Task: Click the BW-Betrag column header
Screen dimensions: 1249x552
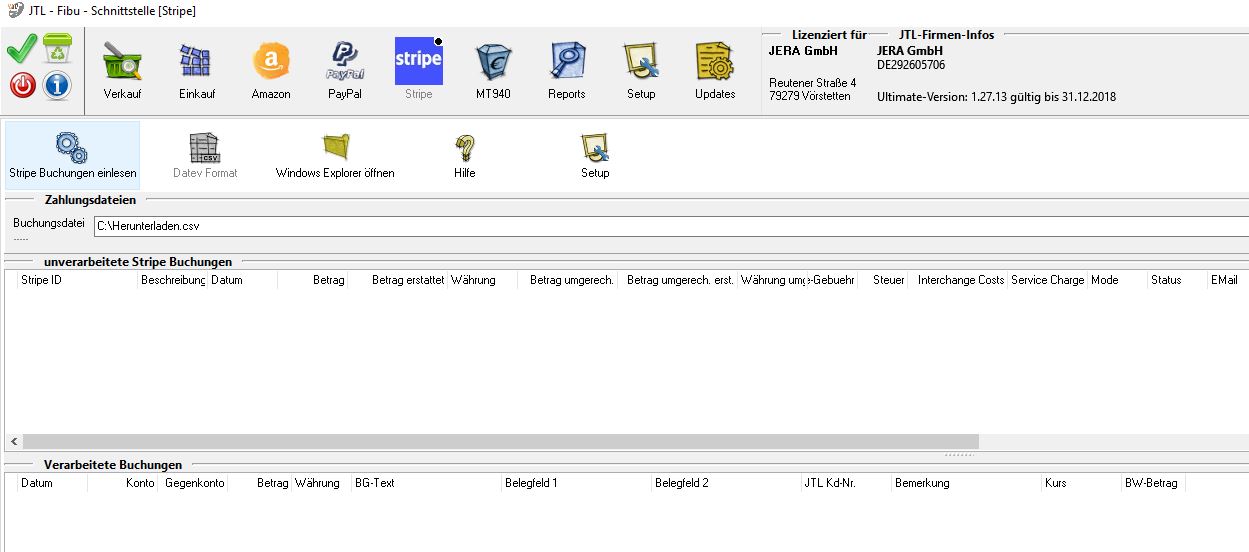Action: pos(1152,483)
